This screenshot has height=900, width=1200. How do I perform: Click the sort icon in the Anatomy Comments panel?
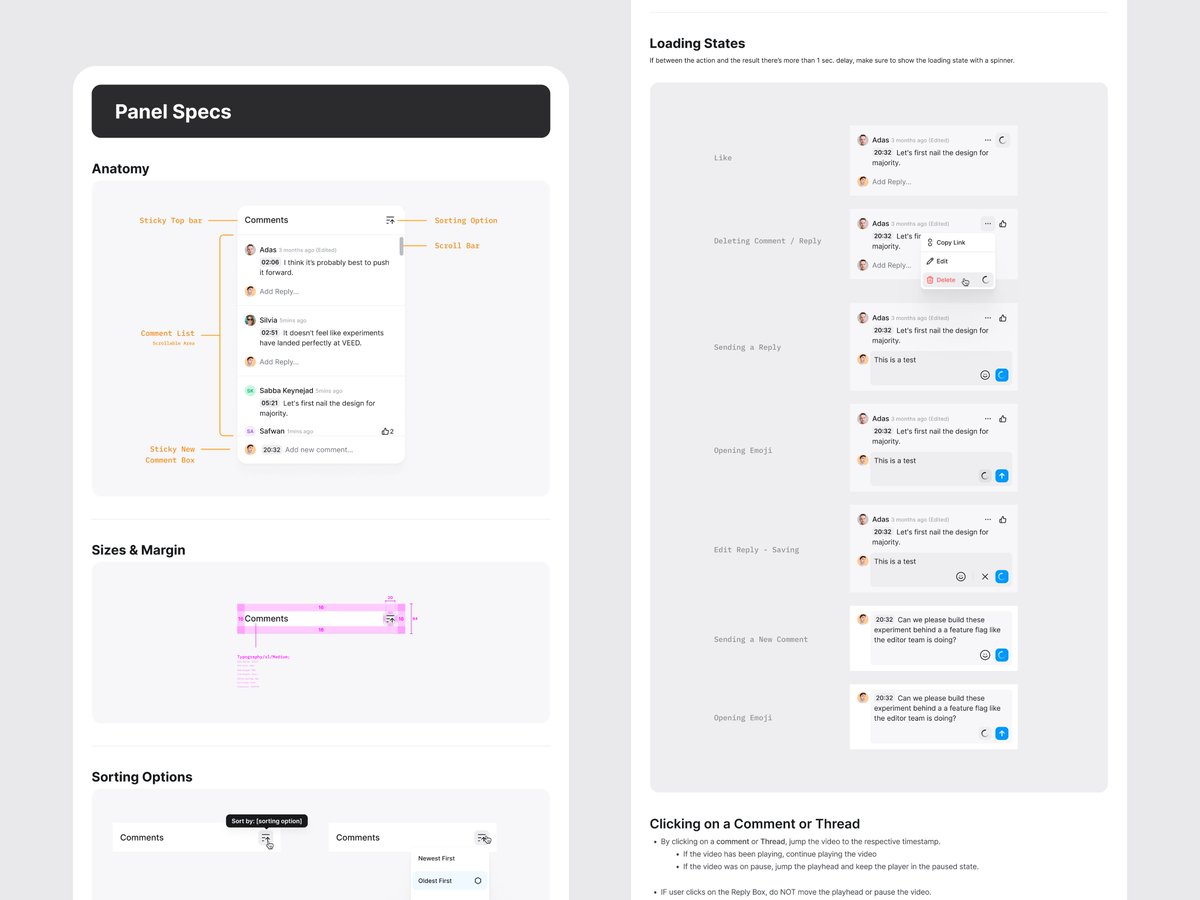tap(390, 220)
